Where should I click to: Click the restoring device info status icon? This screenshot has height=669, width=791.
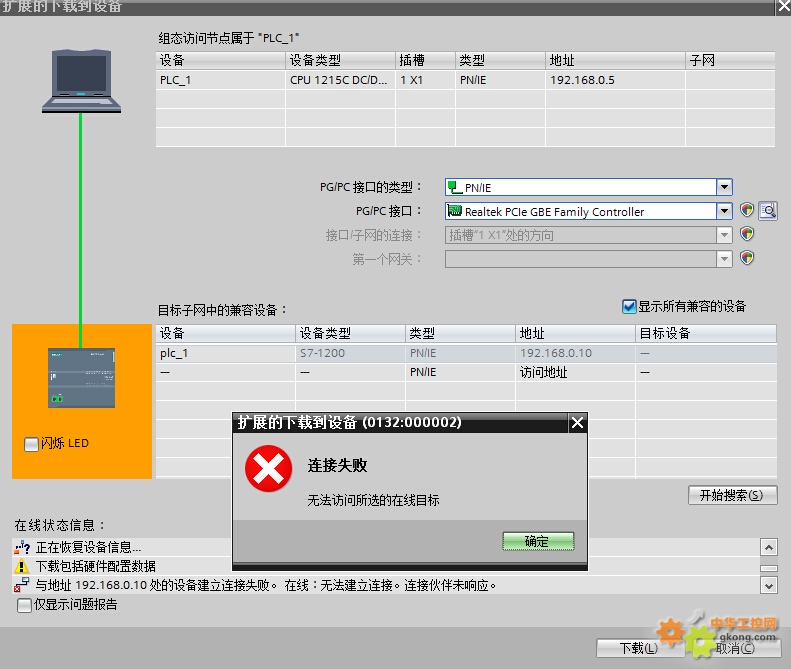coord(22,547)
